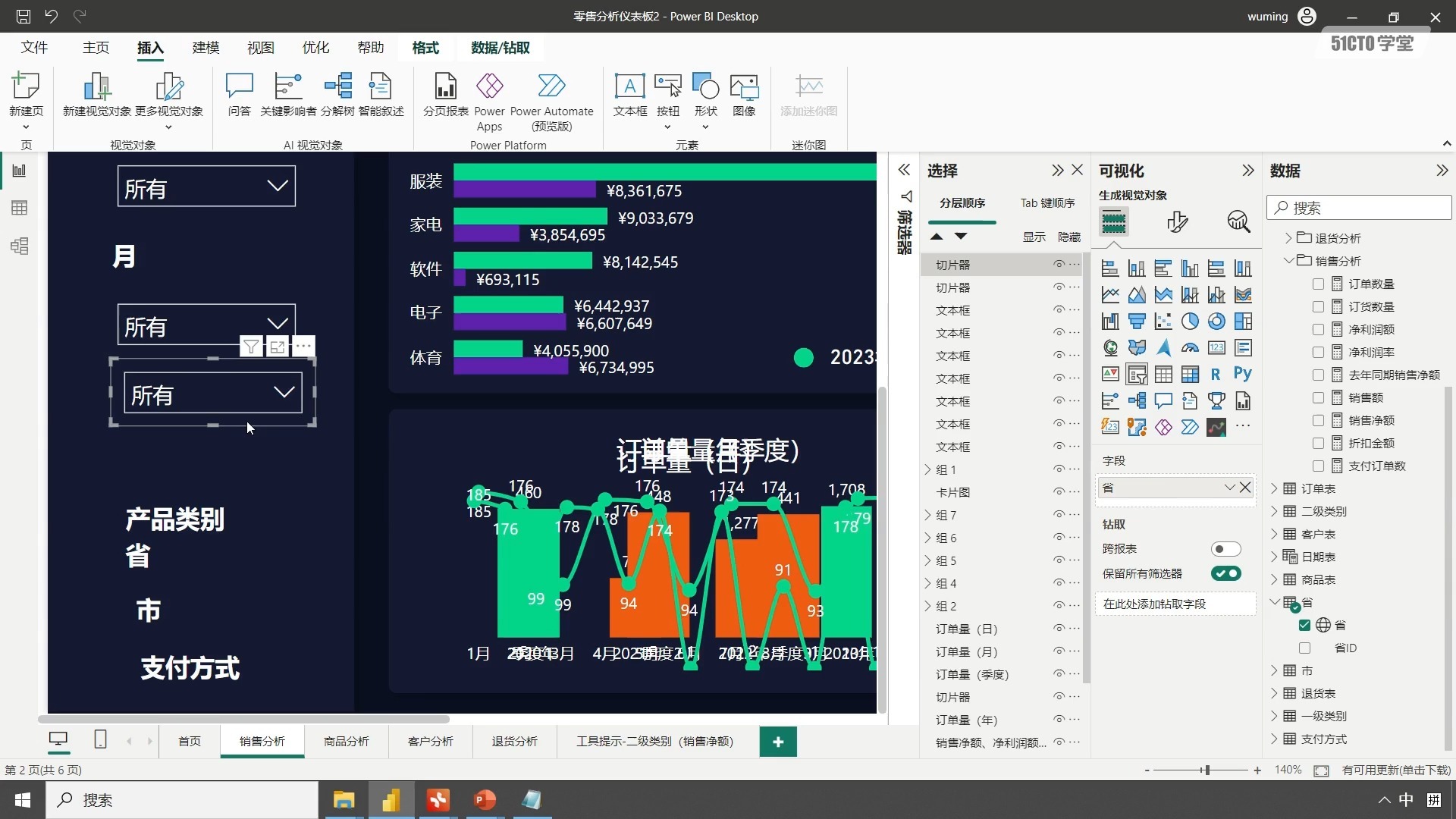1456x819 pixels.
Task: Toggle visibility of 订单量 (日) layer
Action: 1059,628
